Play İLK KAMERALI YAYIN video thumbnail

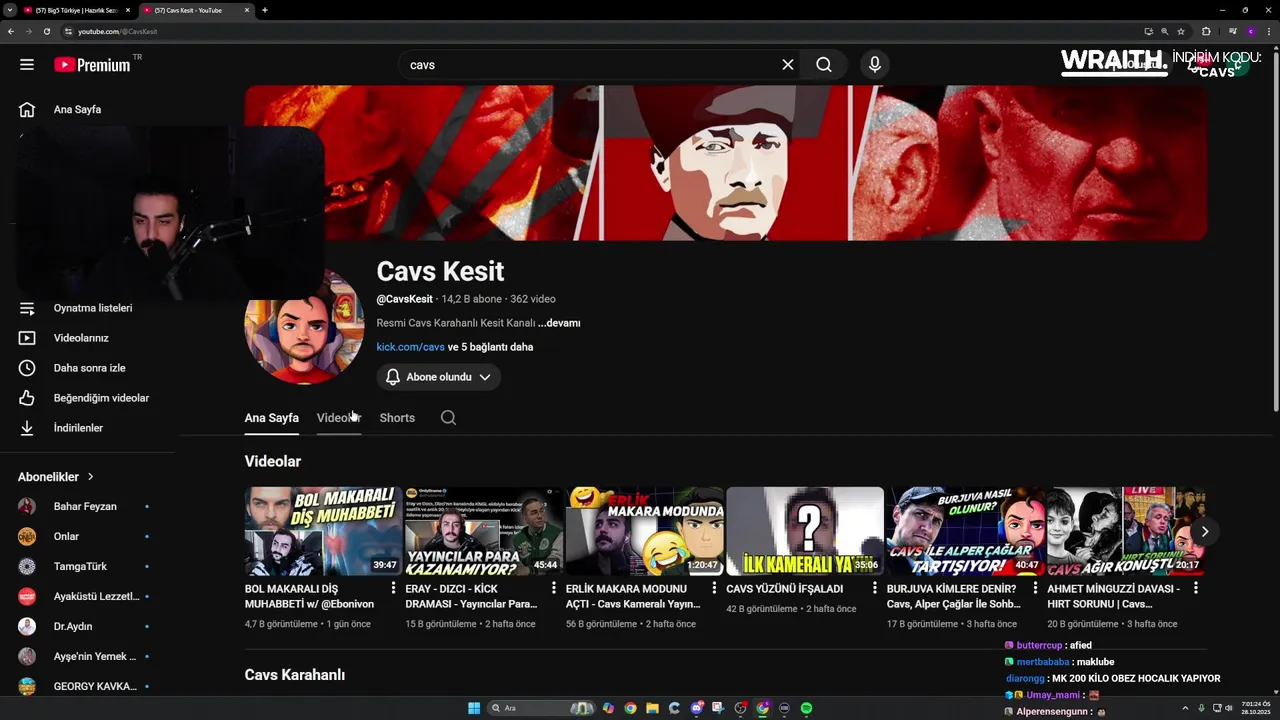(x=805, y=531)
